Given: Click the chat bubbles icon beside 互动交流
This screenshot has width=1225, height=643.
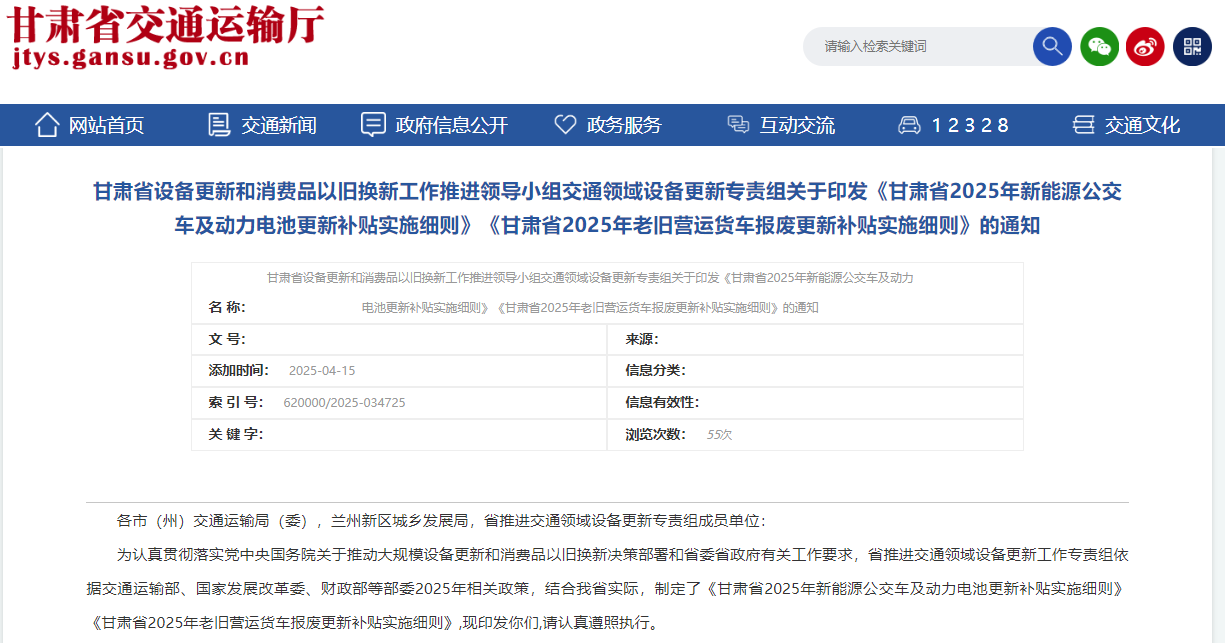Looking at the screenshot, I should click(738, 125).
